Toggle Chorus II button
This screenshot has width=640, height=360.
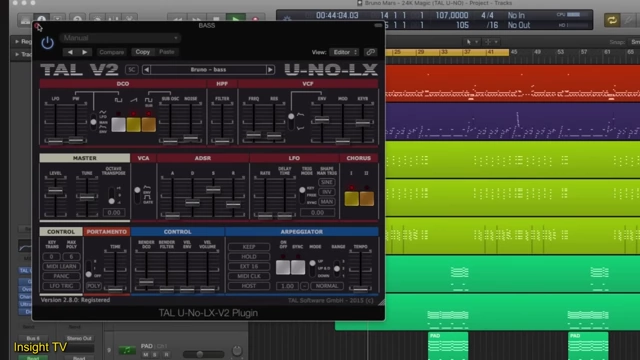[x=367, y=199]
